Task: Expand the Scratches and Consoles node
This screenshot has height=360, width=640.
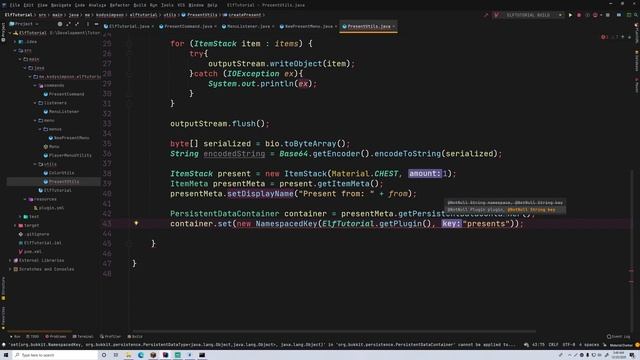Action: [x=10, y=269]
